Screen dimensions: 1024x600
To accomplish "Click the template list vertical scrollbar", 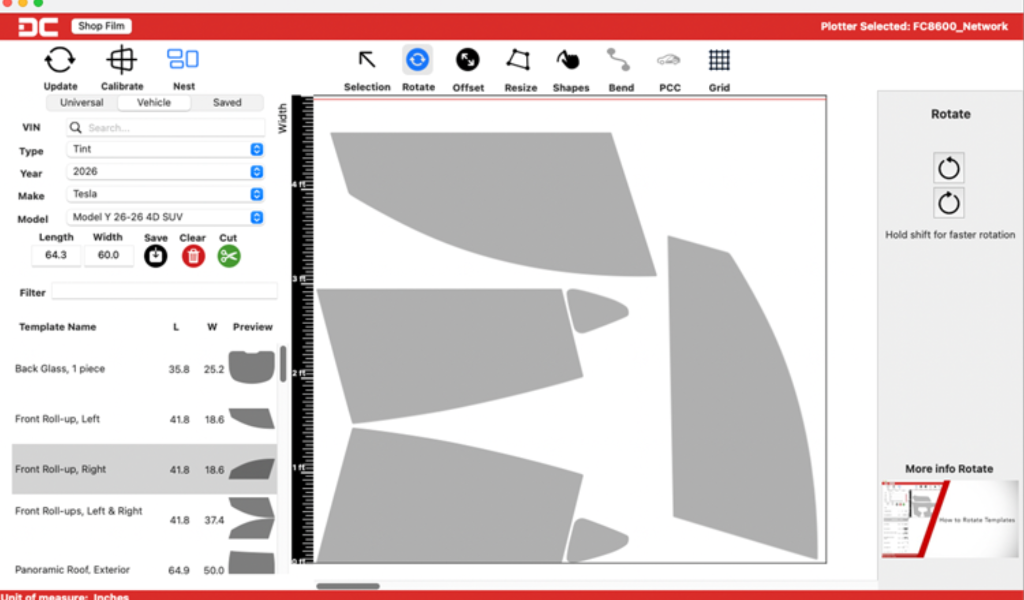I will pos(283,364).
